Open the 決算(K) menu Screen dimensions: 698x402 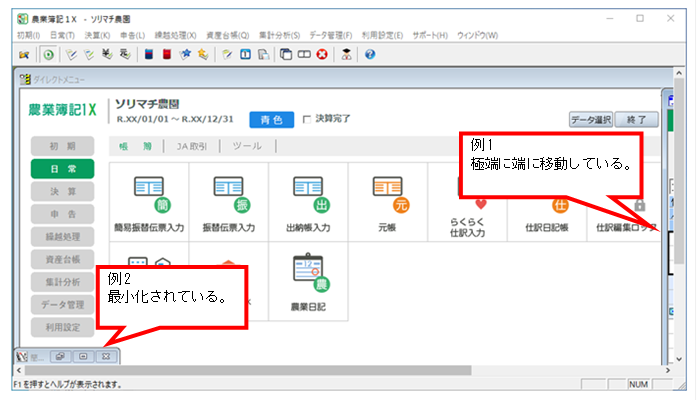pyautogui.click(x=97, y=35)
